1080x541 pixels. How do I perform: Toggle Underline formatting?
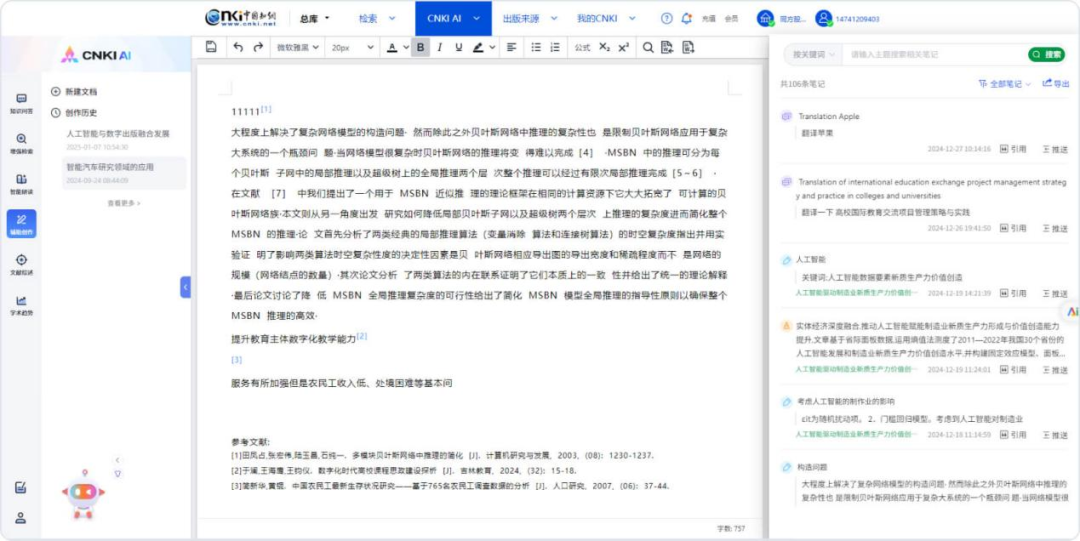click(458, 47)
